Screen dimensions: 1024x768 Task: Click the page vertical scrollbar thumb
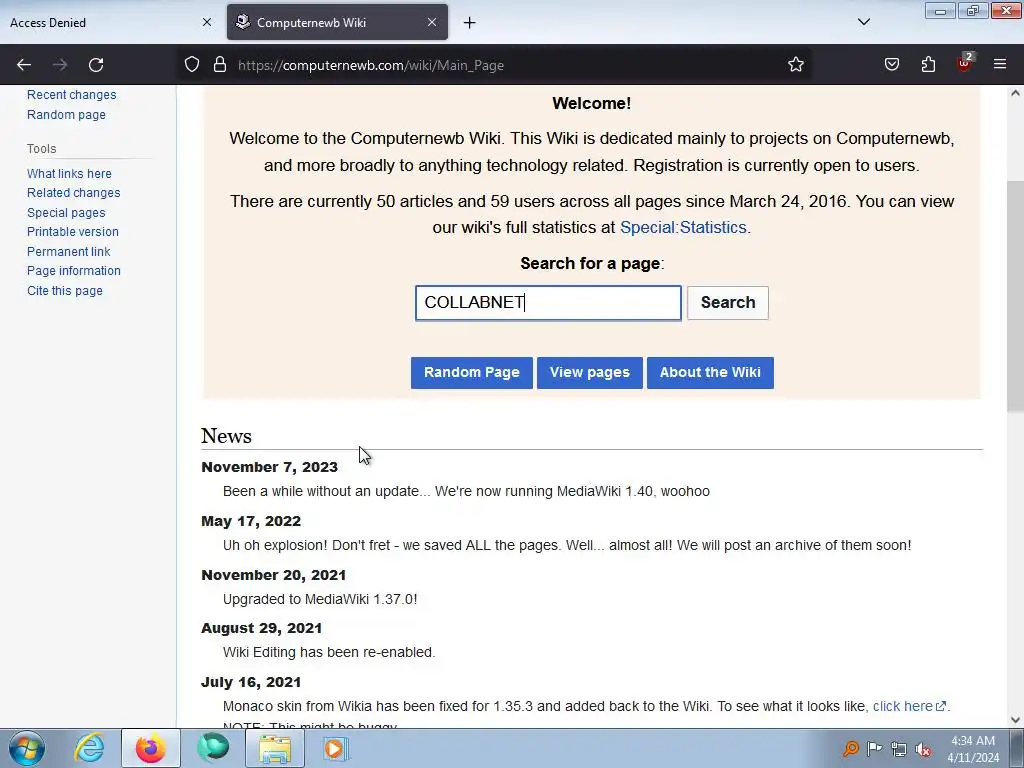click(x=1015, y=295)
